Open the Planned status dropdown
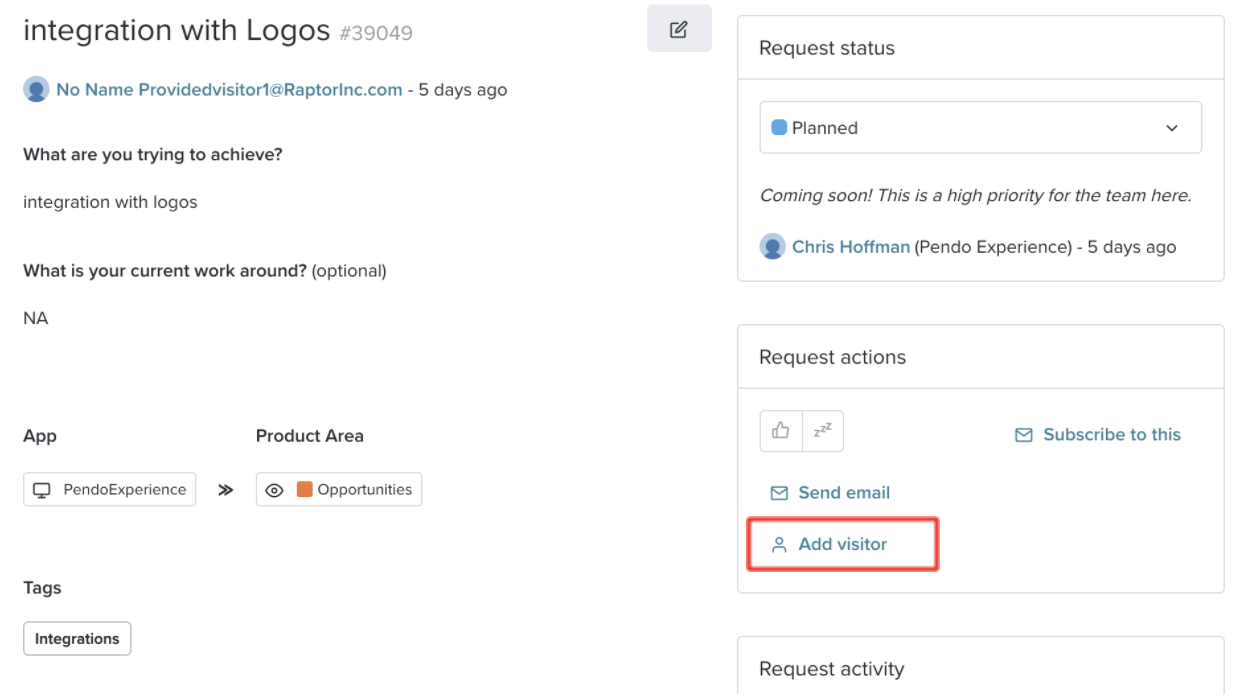 coord(980,128)
